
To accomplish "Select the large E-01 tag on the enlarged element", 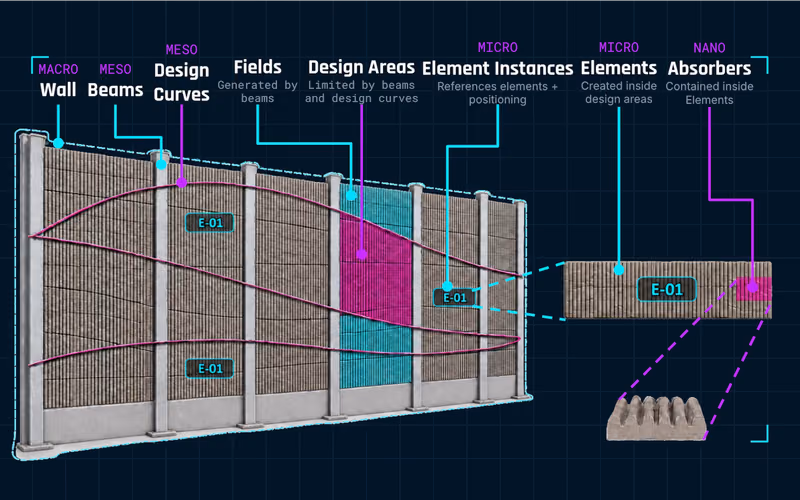I will click(666, 289).
